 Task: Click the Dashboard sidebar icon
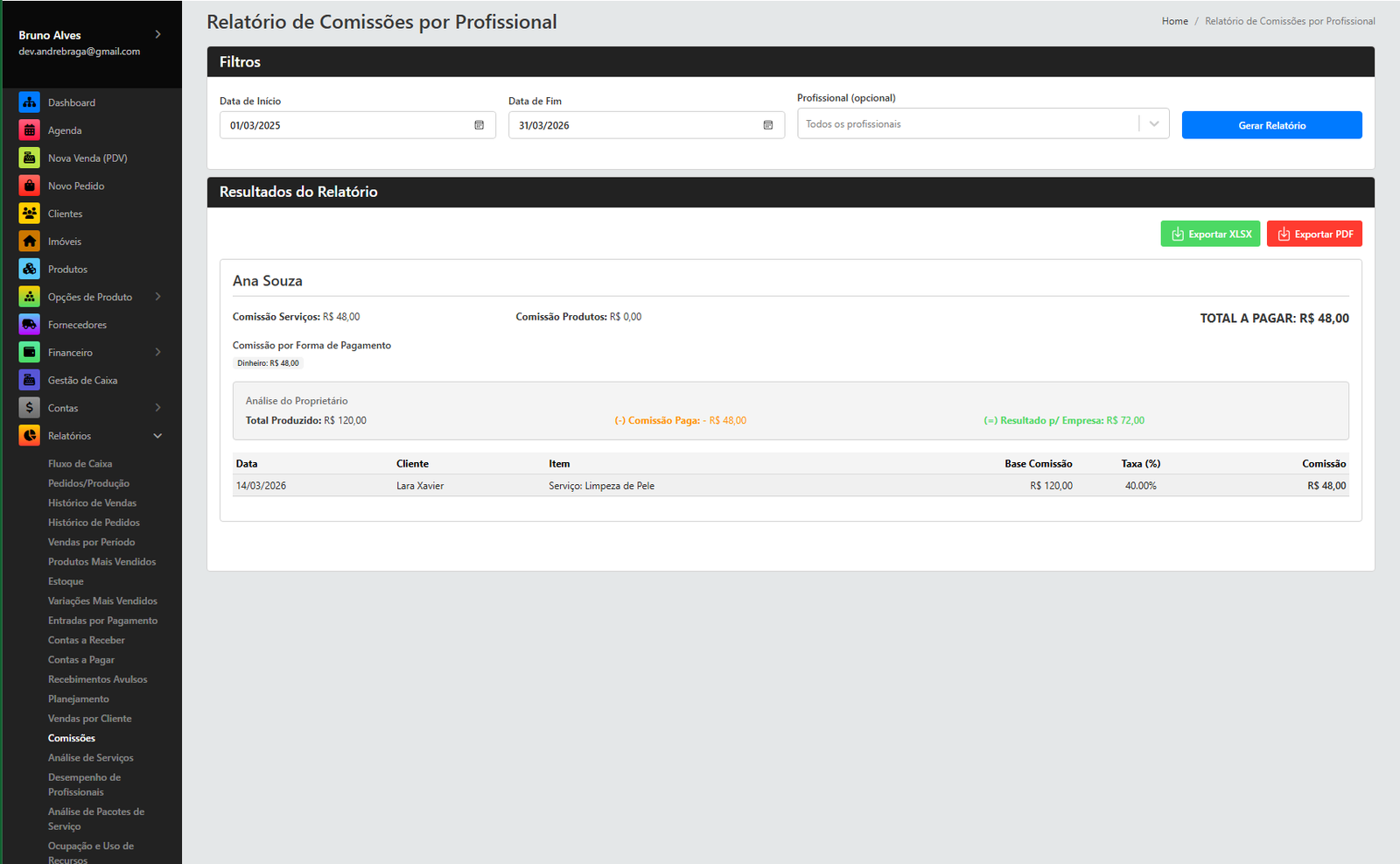click(x=30, y=102)
